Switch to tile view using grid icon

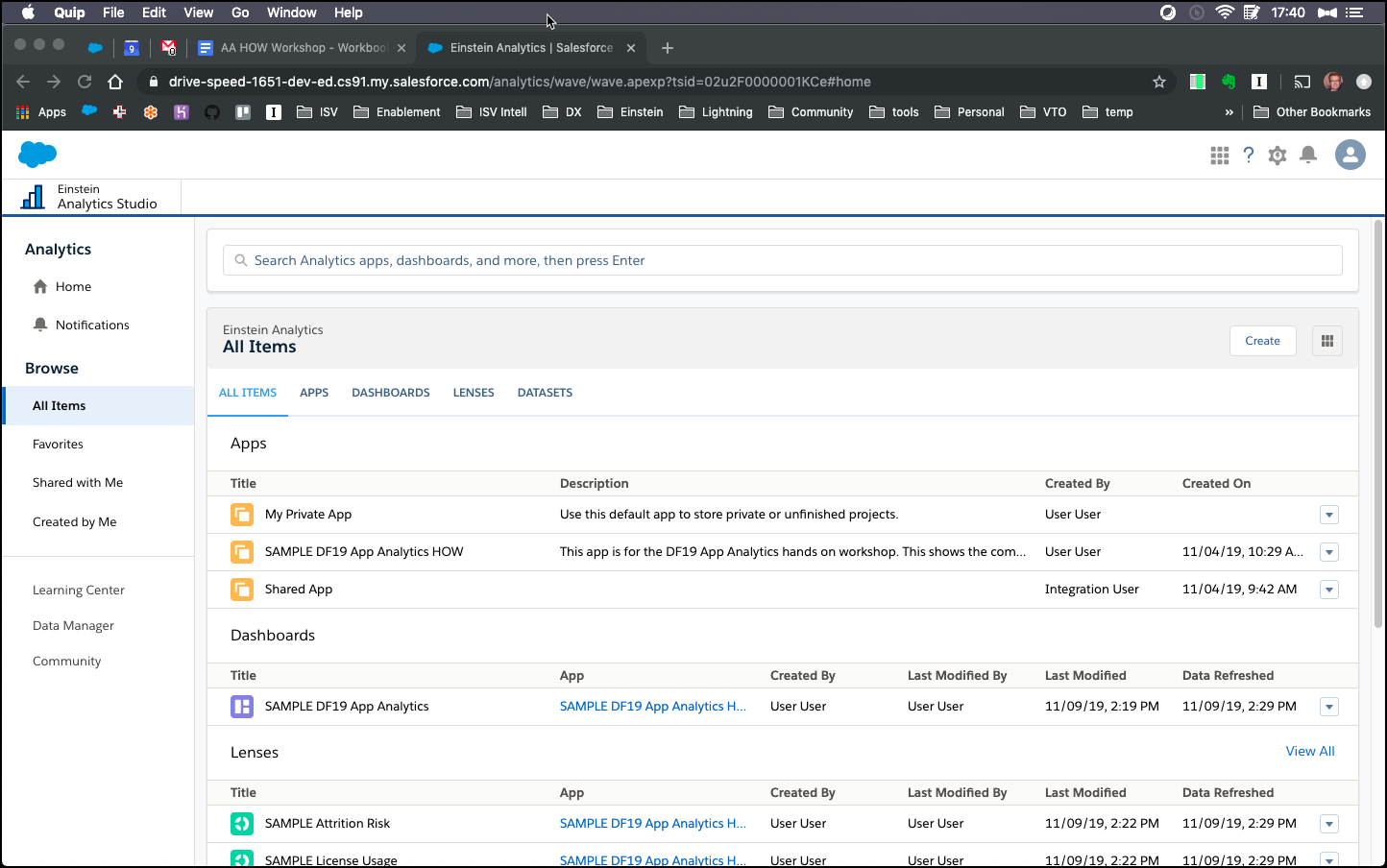pos(1327,341)
